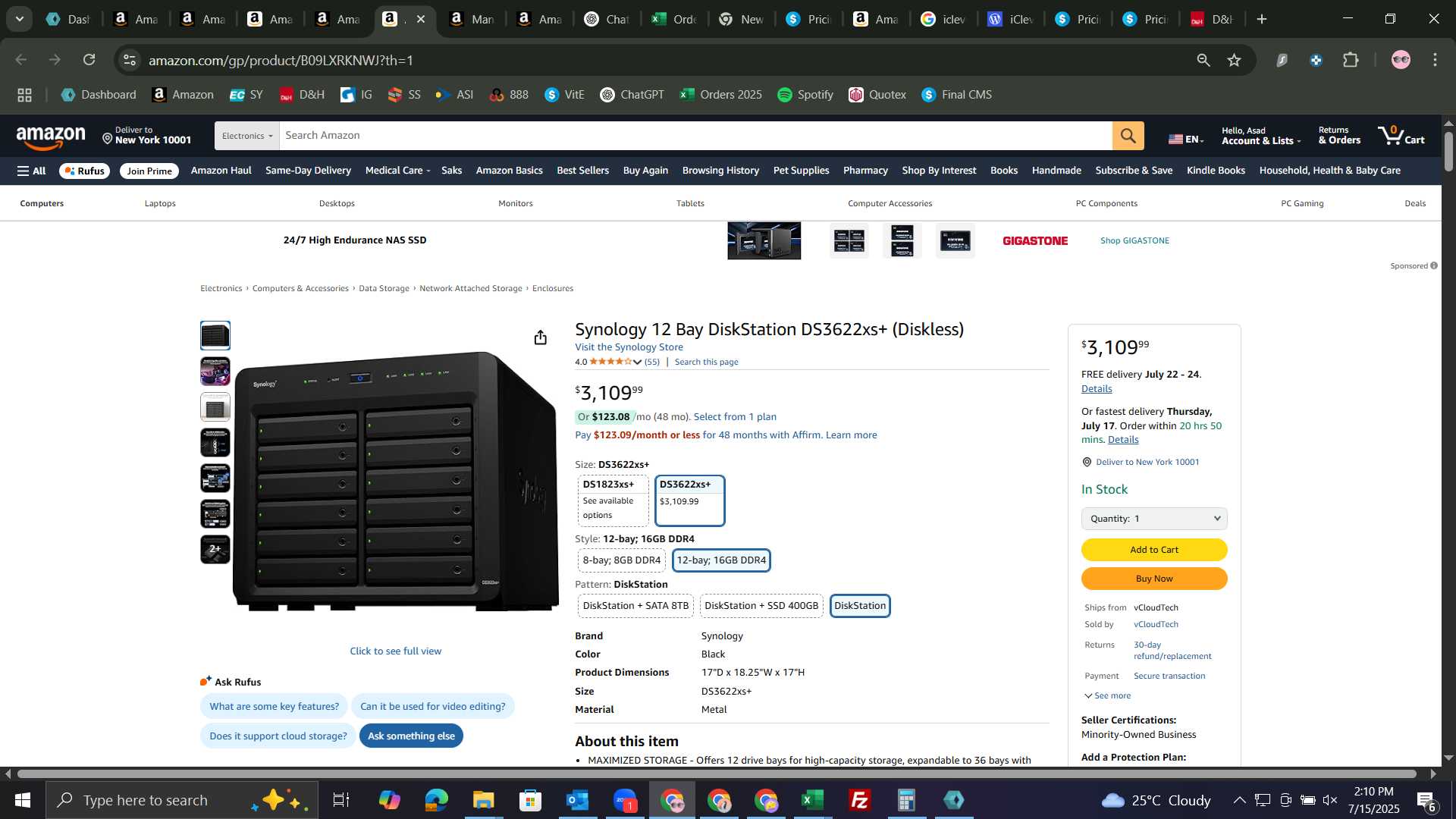Select plain DiskStation pattern
Screen dimensions: 1456x819
click(860, 606)
